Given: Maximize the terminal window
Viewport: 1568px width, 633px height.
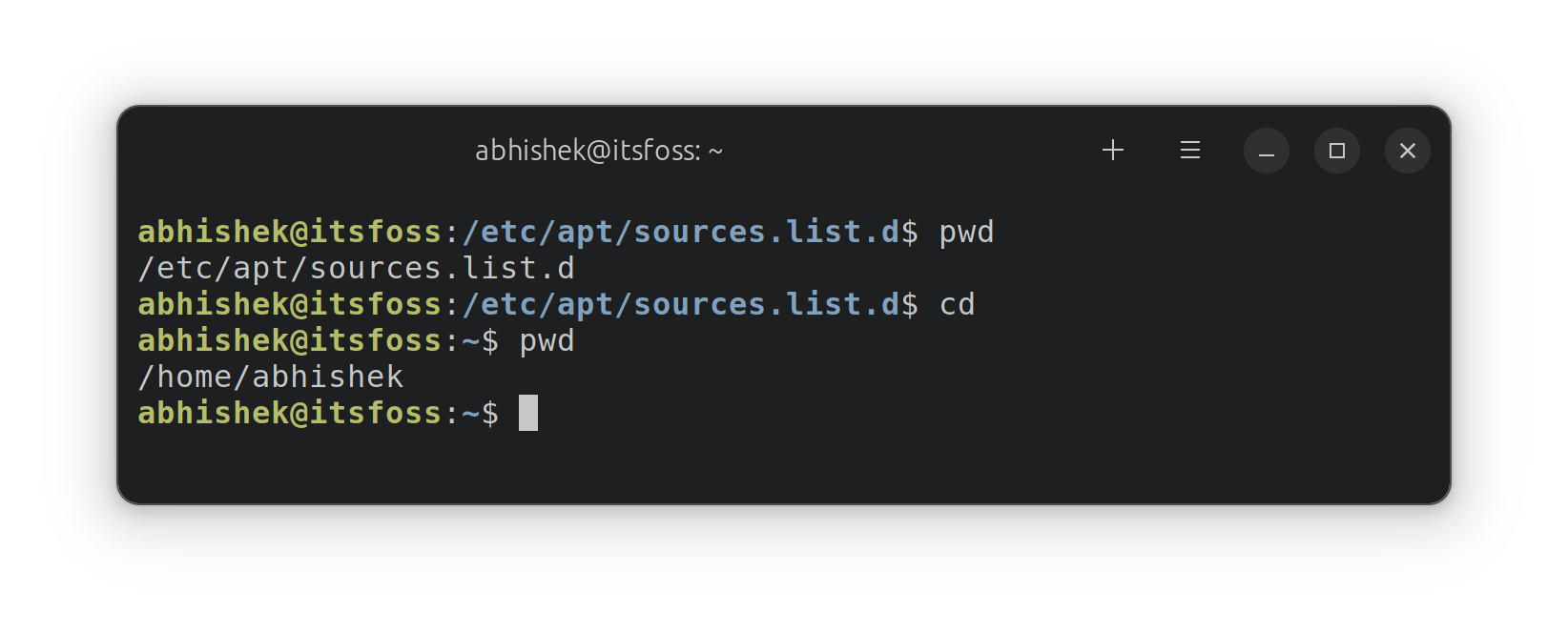Looking at the screenshot, I should (1337, 151).
